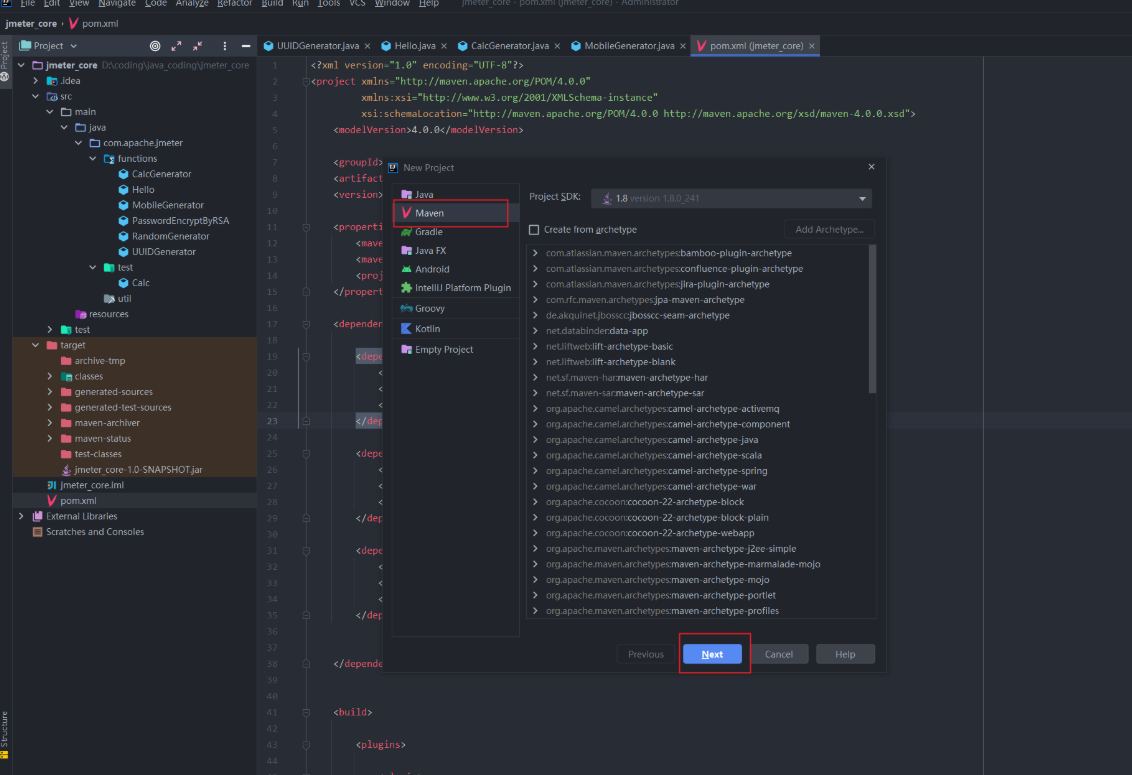Select Java project type icon in New Project
The image size is (1132, 775).
[406, 194]
